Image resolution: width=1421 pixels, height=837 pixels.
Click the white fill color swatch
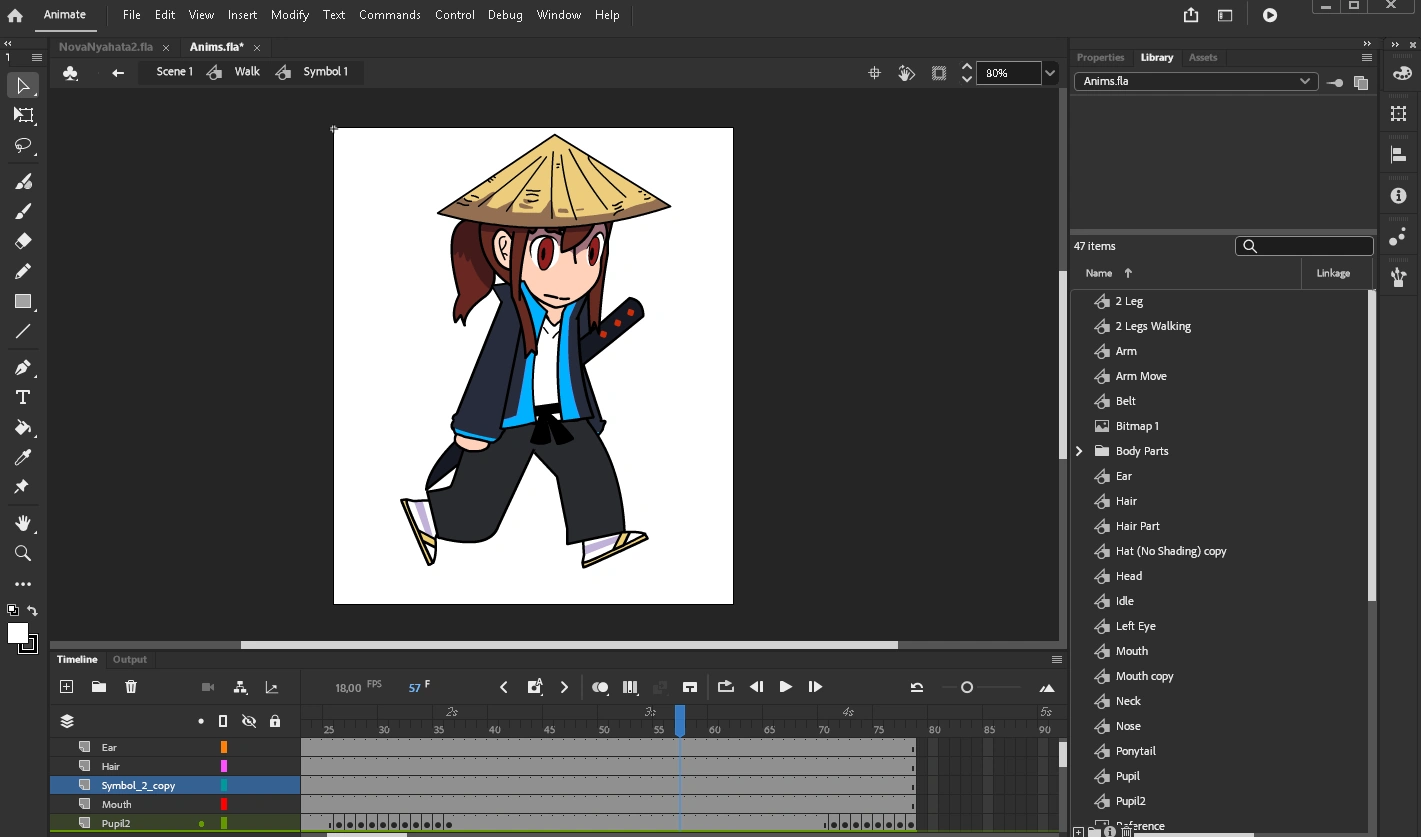(18, 633)
